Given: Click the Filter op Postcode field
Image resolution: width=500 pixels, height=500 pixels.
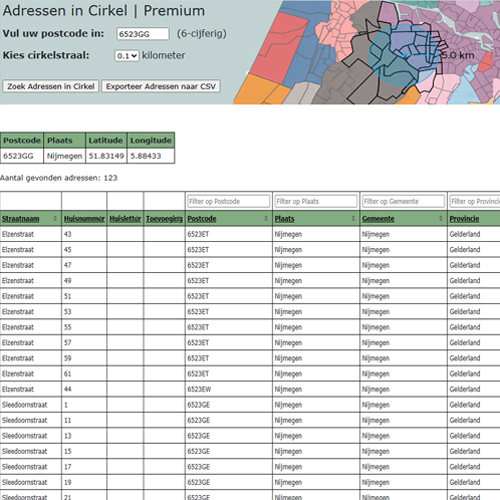Looking at the screenshot, I should point(229,201).
